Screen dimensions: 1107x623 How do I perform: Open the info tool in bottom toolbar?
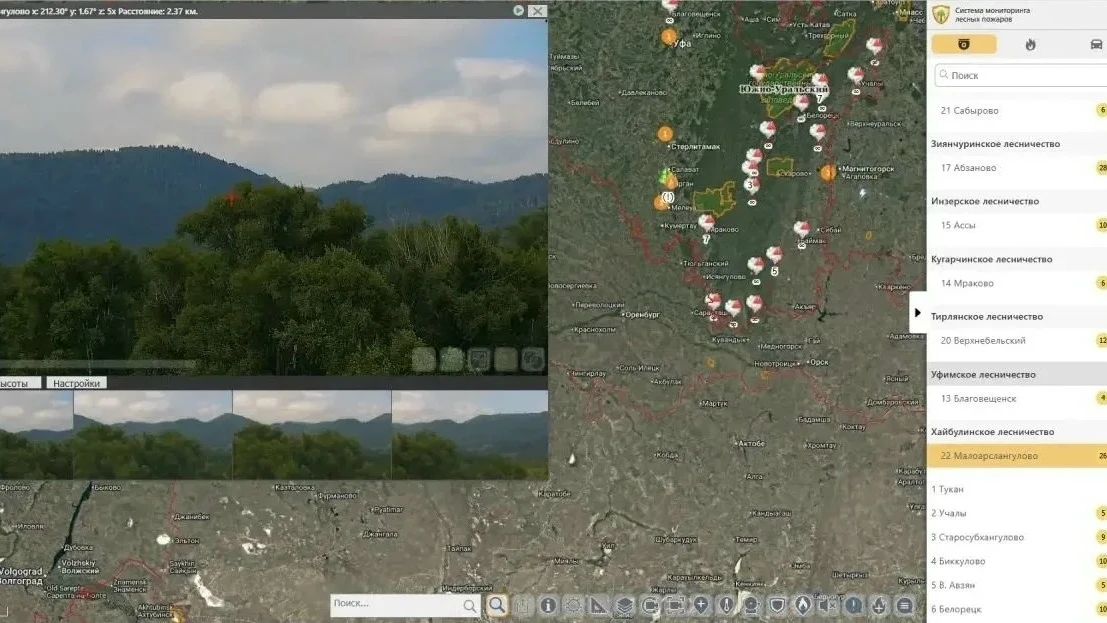tap(548, 605)
